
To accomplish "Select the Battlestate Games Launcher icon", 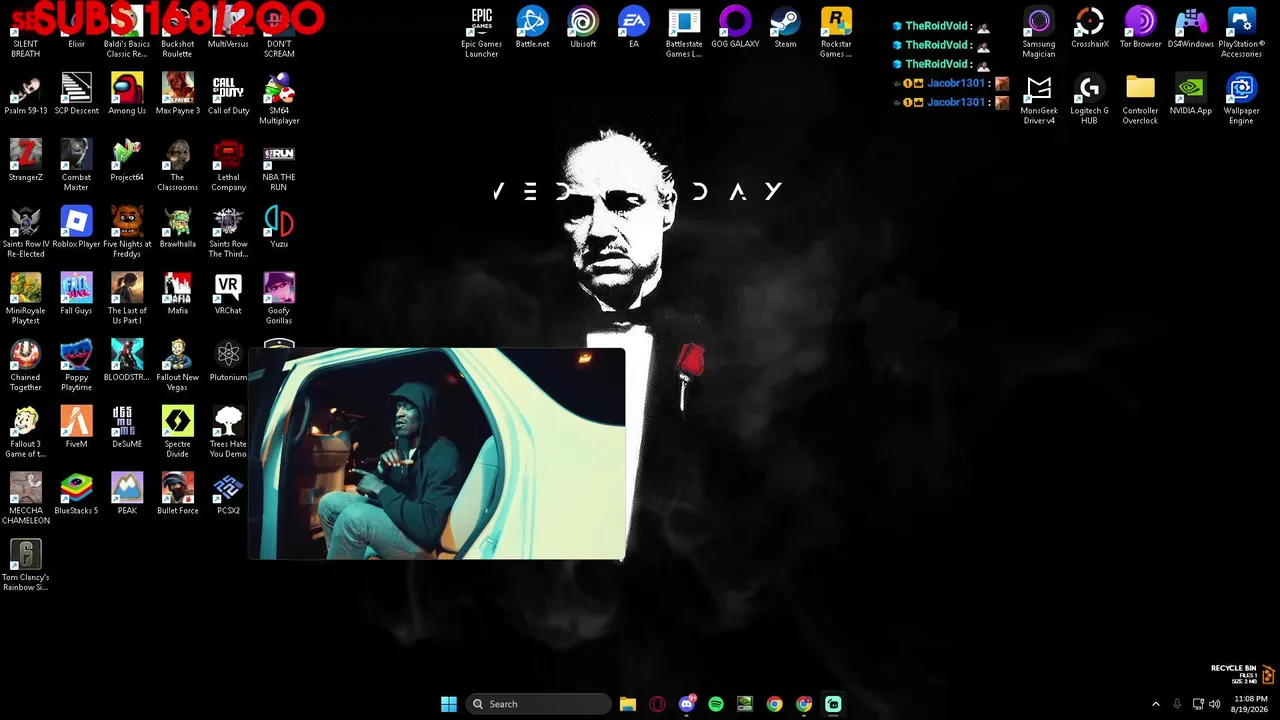I will click(684, 32).
